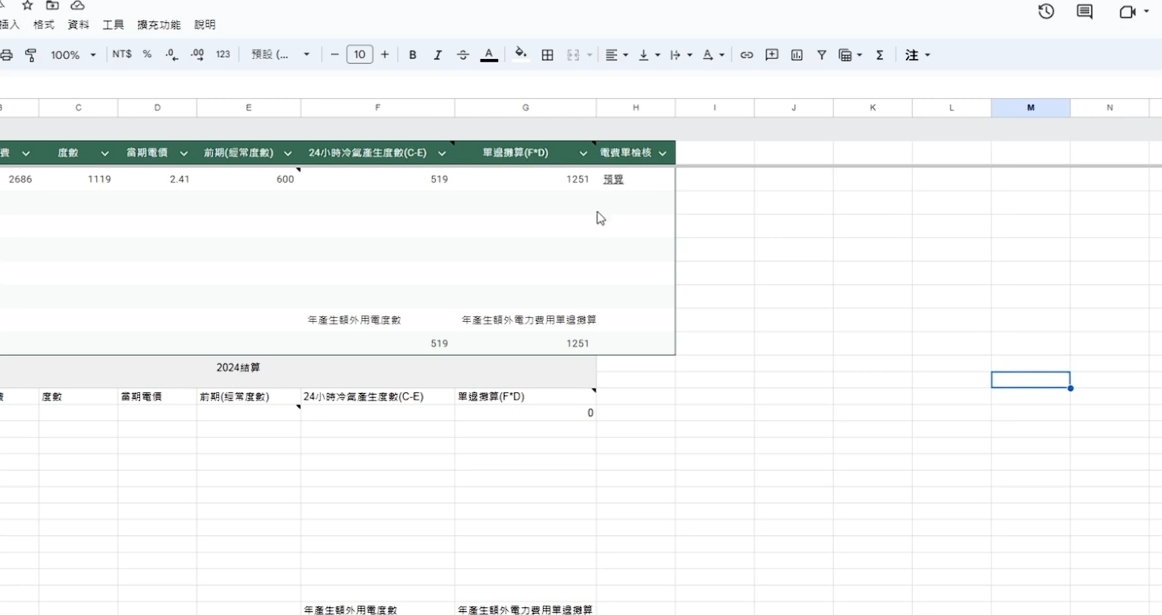This screenshot has height=615, width=1162.
Task: Increase font size with plus button
Action: pyautogui.click(x=384, y=55)
